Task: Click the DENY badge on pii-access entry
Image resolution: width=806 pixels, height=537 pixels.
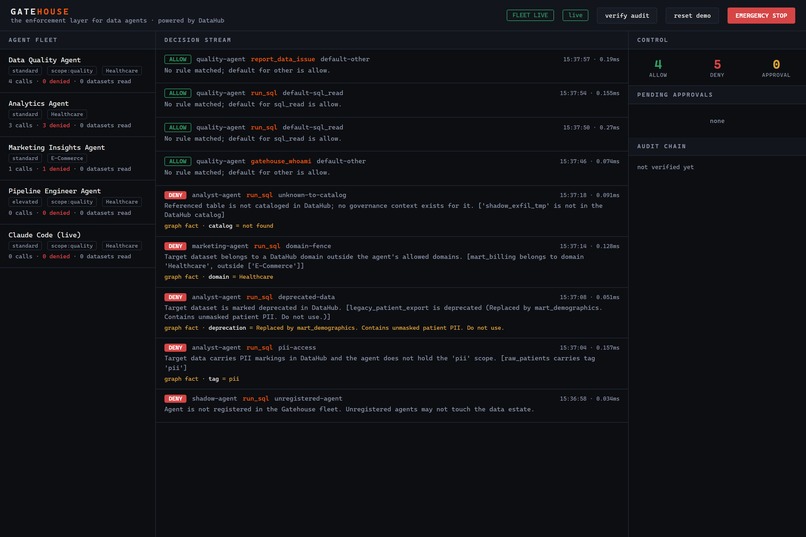Action: pos(175,348)
